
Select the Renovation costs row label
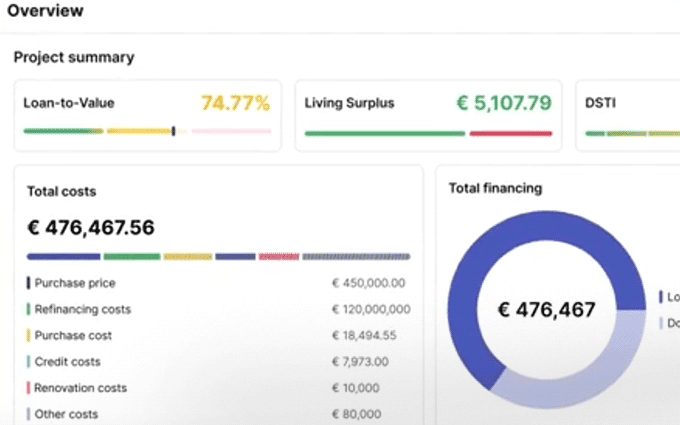point(80,388)
